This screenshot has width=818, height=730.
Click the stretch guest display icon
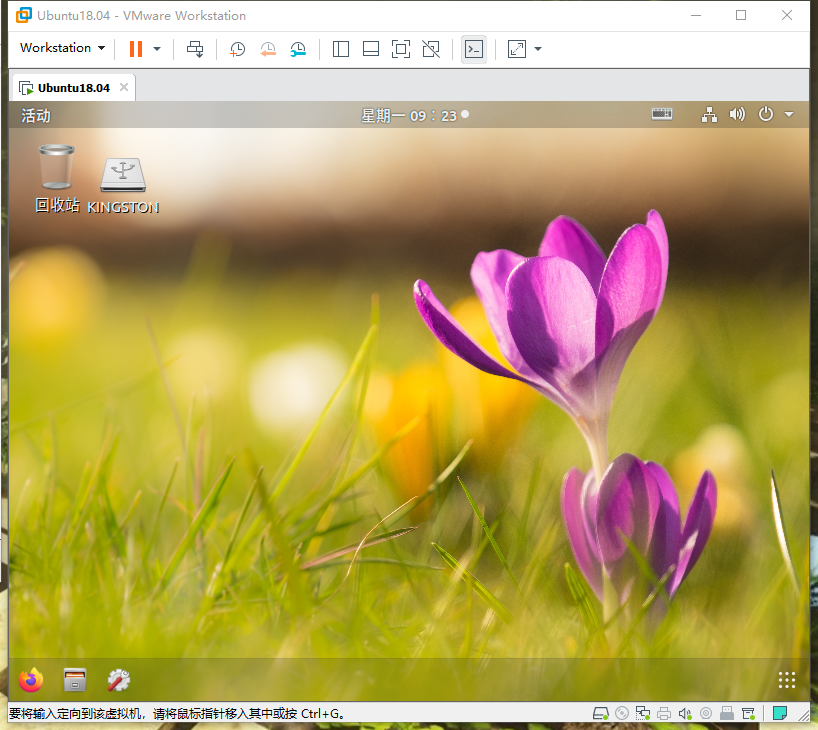516,49
